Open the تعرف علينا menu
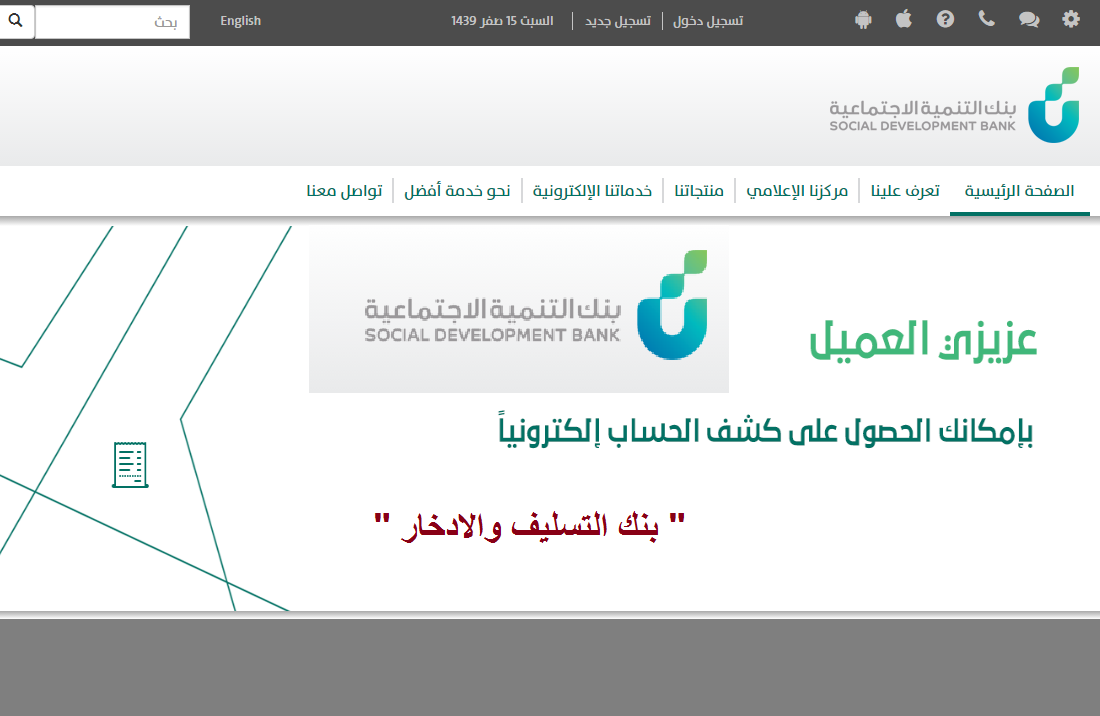The image size is (1100, 716). click(905, 191)
